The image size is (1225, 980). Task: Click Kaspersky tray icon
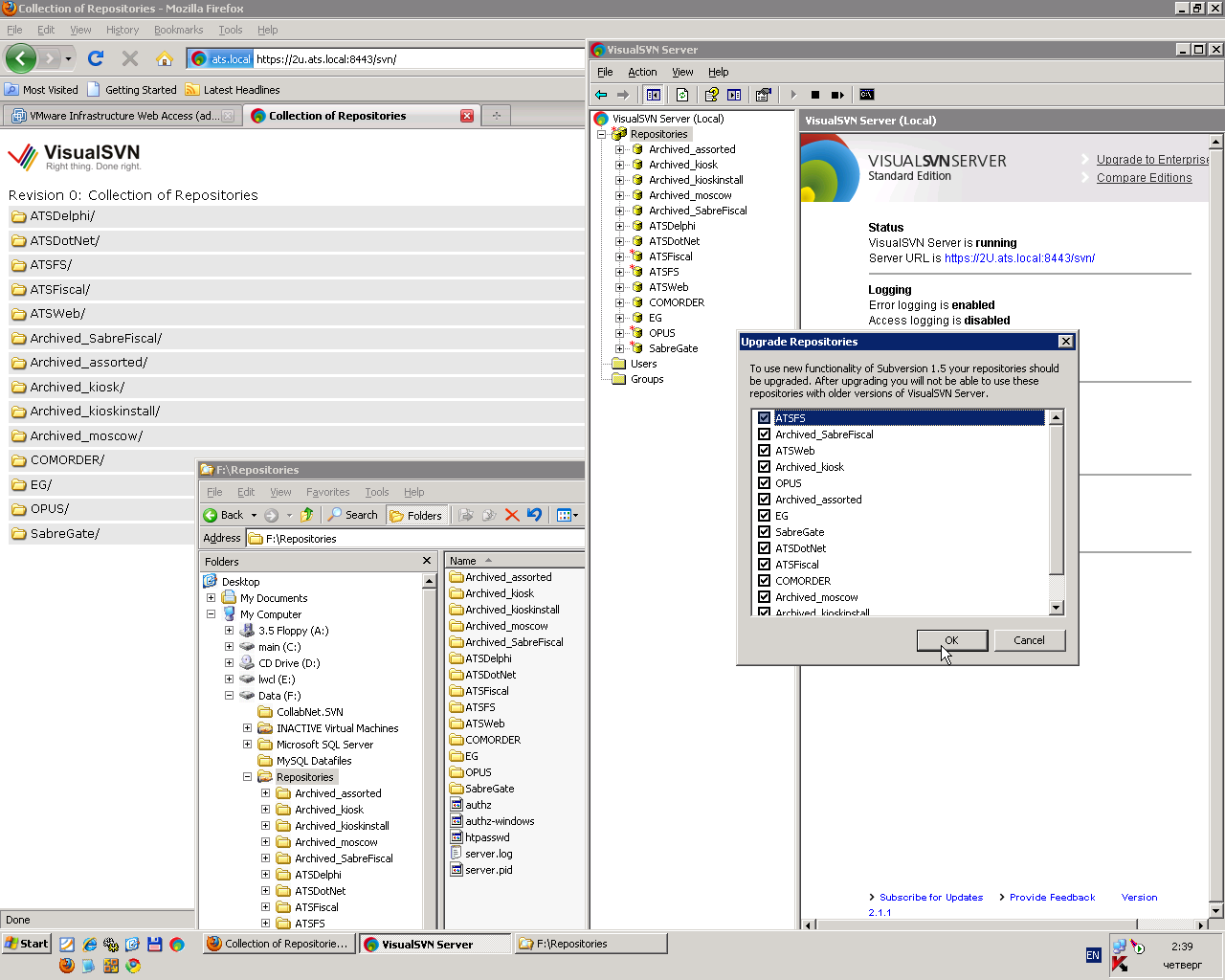pyautogui.click(x=1120, y=965)
